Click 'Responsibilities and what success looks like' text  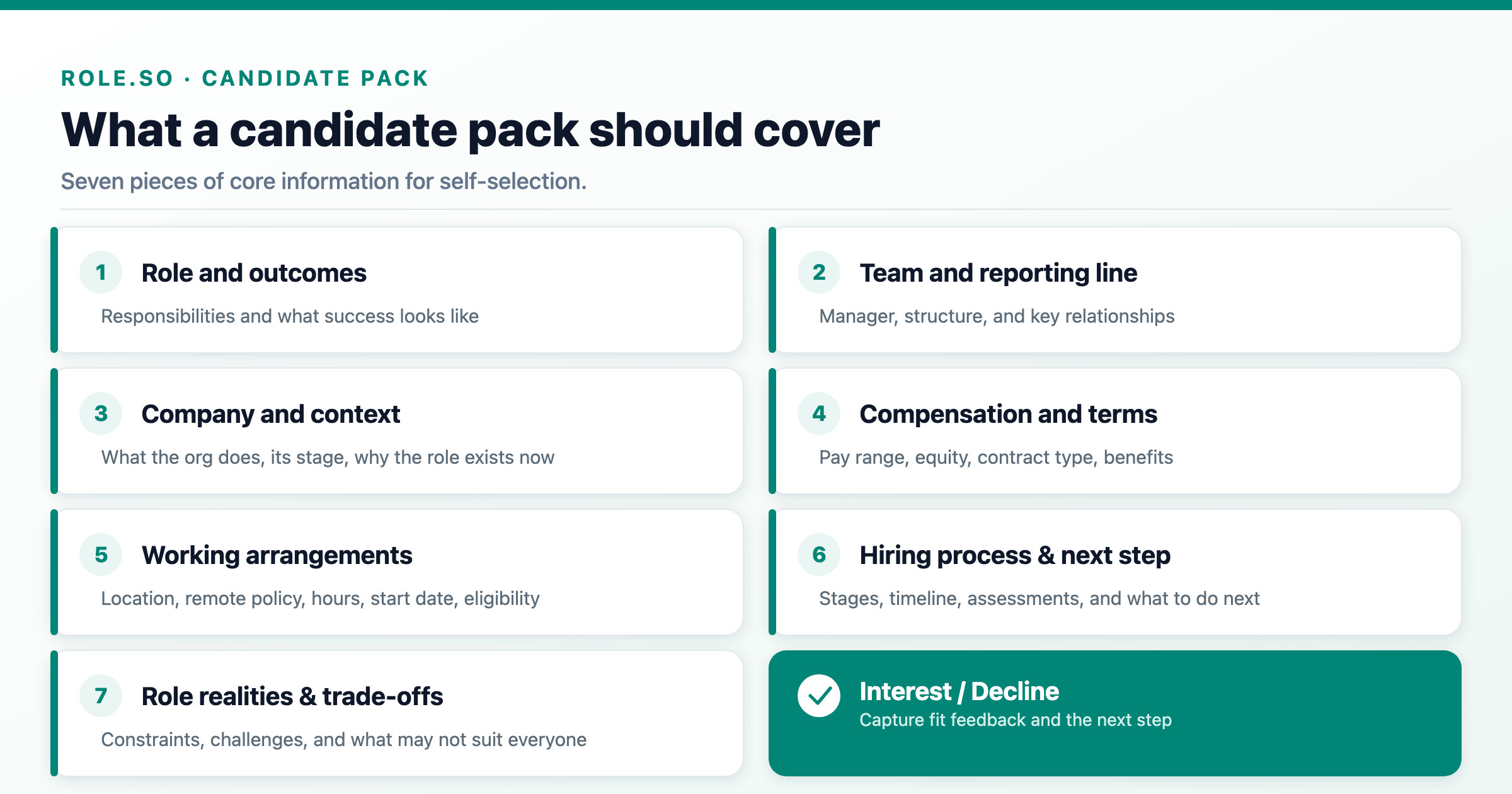pyautogui.click(x=290, y=316)
